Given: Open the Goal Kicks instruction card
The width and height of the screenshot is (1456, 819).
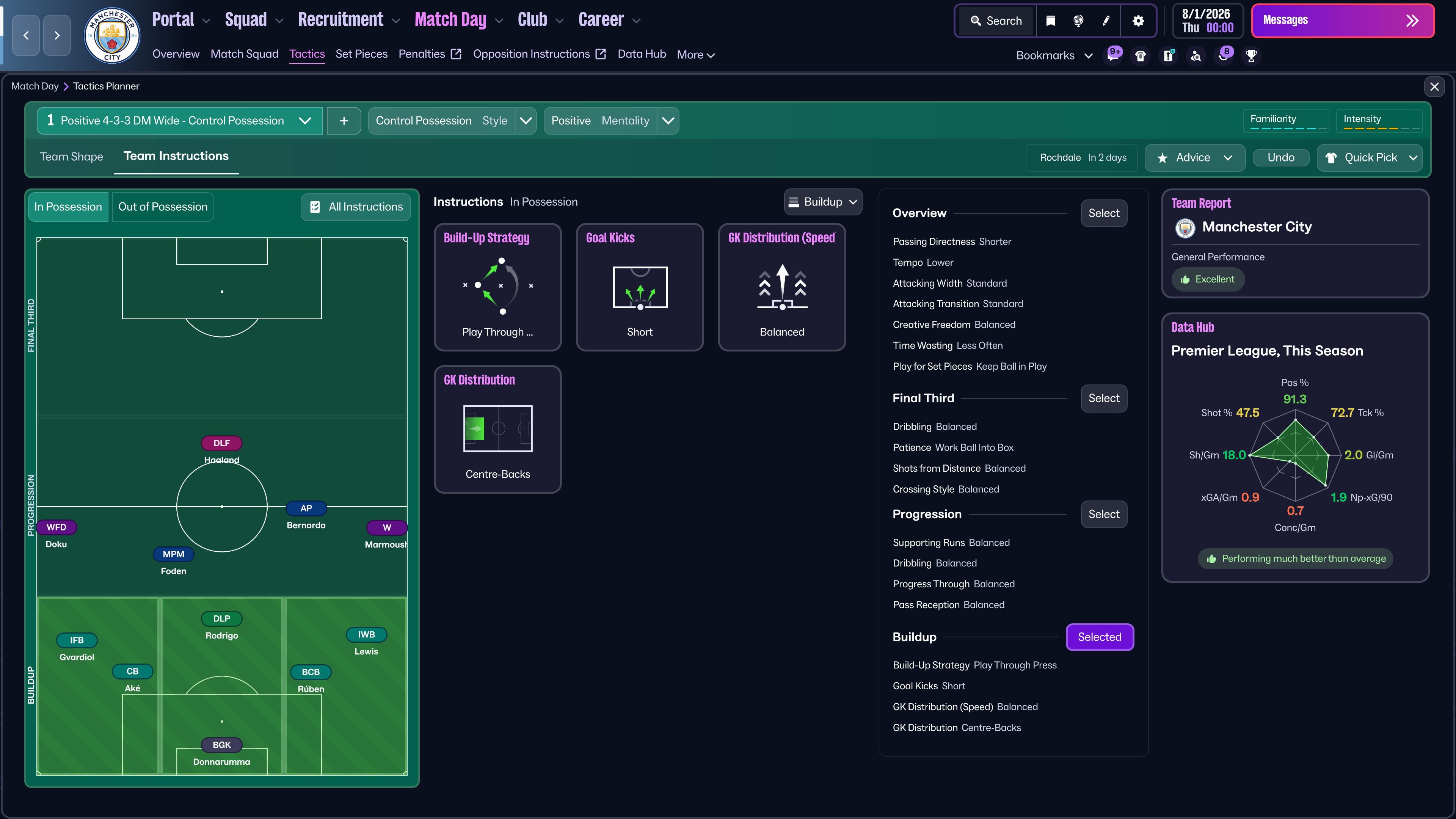Looking at the screenshot, I should pos(639,287).
